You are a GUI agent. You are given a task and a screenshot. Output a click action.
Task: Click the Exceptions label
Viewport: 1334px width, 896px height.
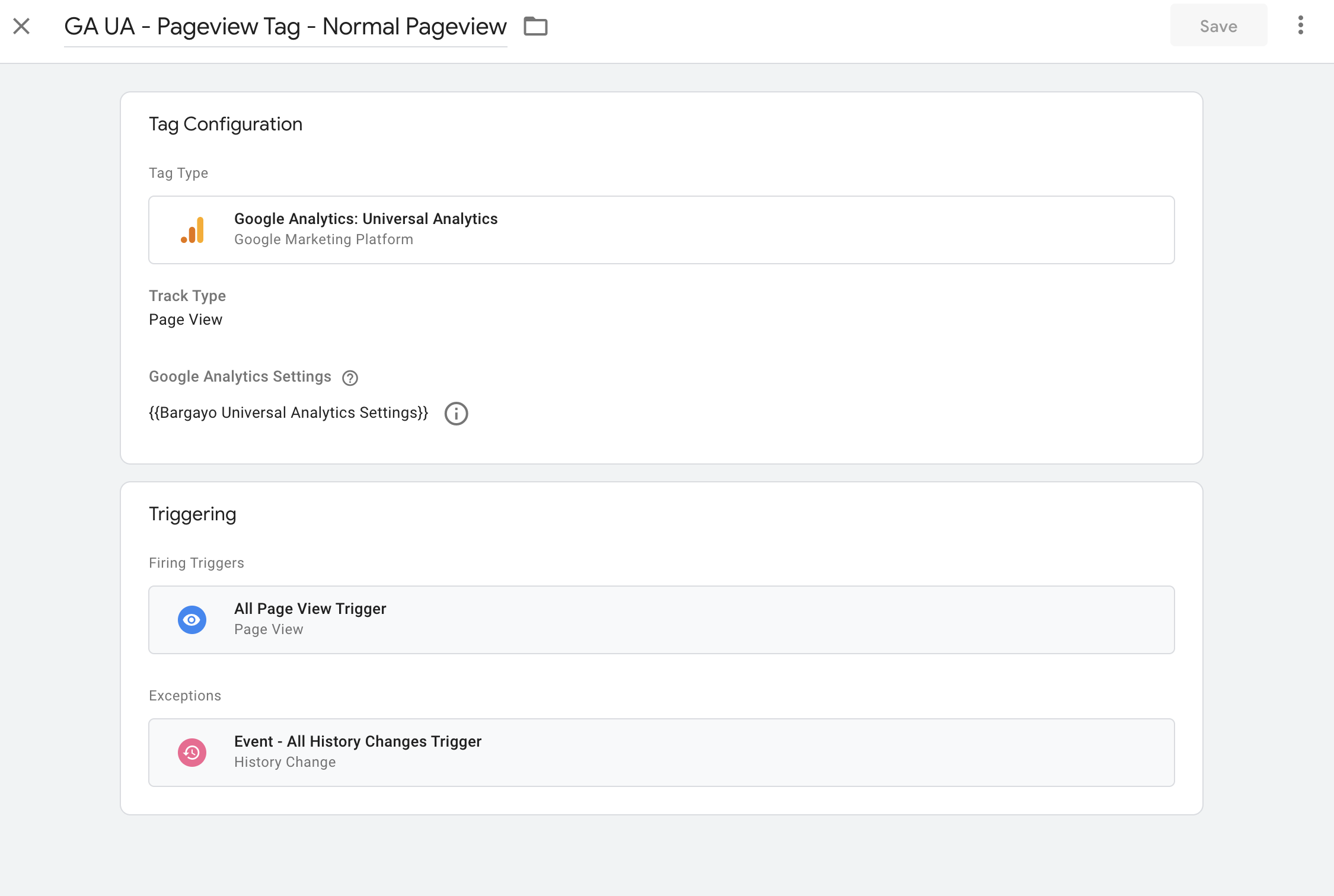pyautogui.click(x=185, y=696)
